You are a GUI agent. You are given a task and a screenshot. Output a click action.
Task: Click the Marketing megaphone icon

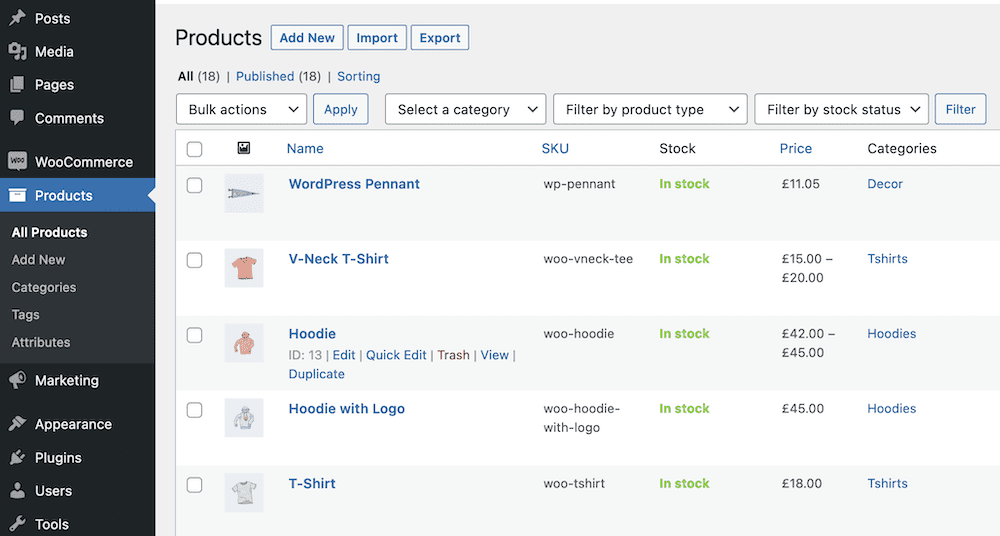pyautogui.click(x=17, y=381)
